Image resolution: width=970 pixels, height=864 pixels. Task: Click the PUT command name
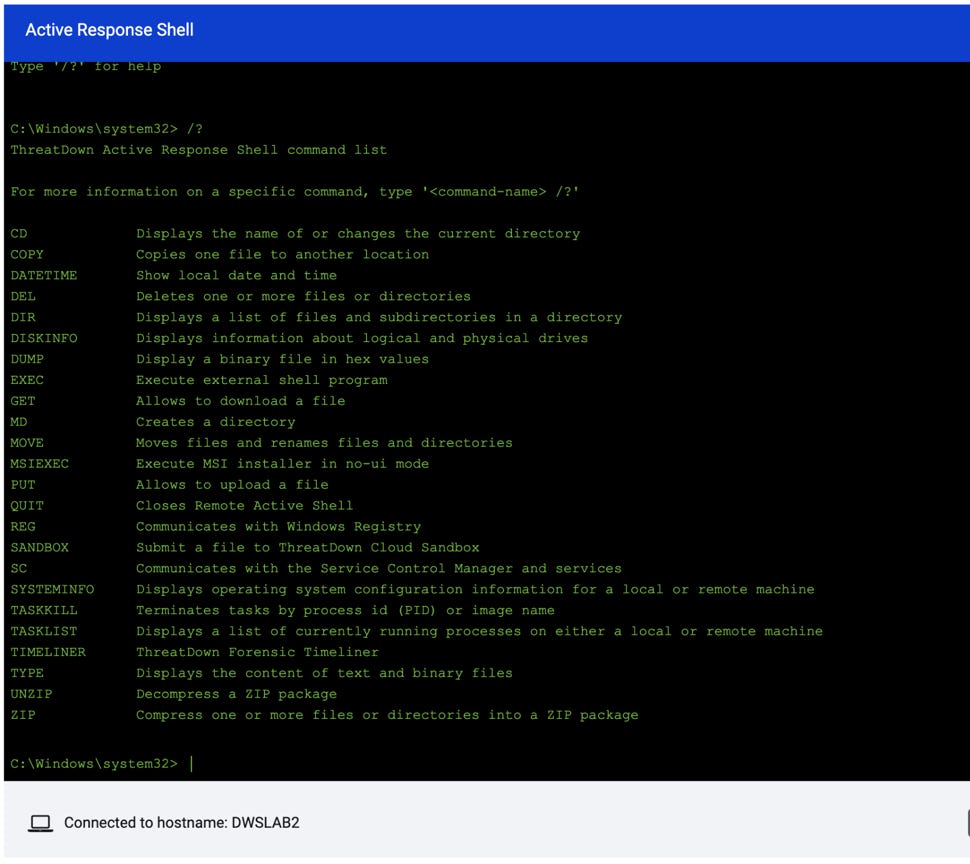pyautogui.click(x=23, y=485)
